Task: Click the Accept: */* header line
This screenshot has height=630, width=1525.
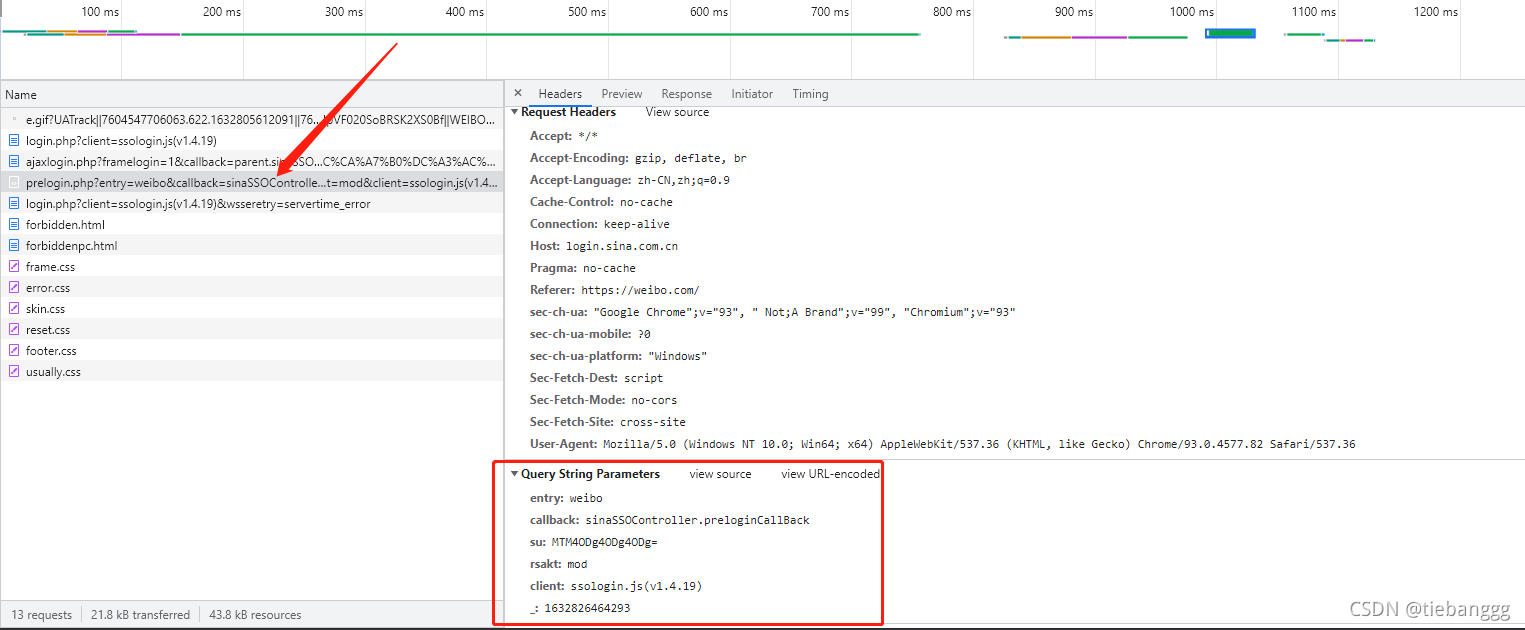Action: coord(564,136)
